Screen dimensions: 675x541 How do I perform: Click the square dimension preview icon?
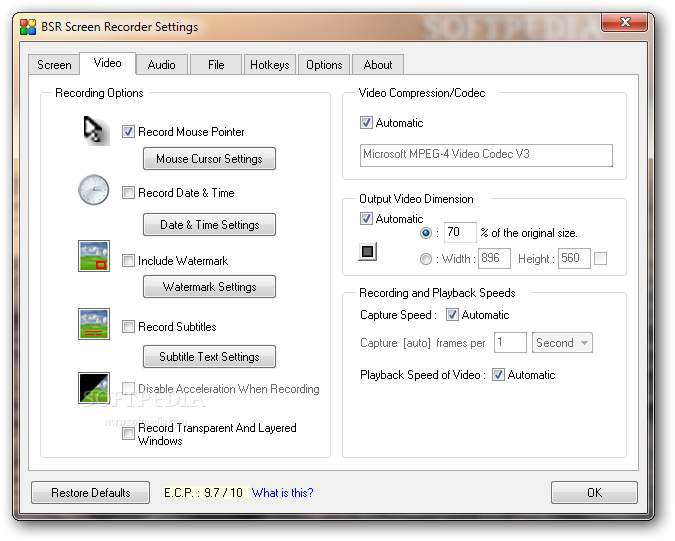click(368, 251)
